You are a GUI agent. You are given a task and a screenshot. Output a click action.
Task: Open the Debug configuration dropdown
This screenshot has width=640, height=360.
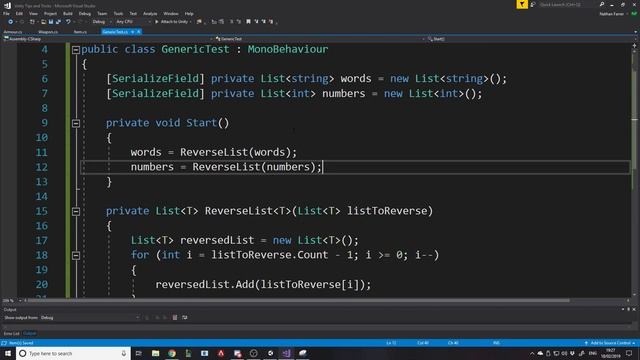pos(101,22)
